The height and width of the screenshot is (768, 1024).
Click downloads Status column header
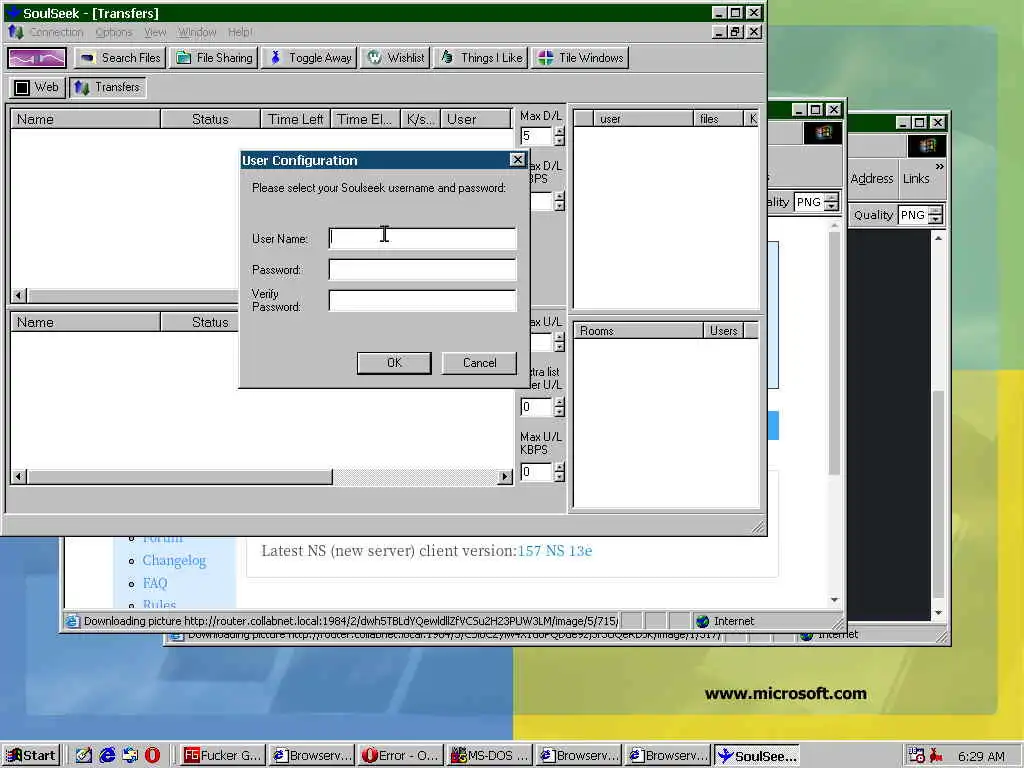pos(210,119)
